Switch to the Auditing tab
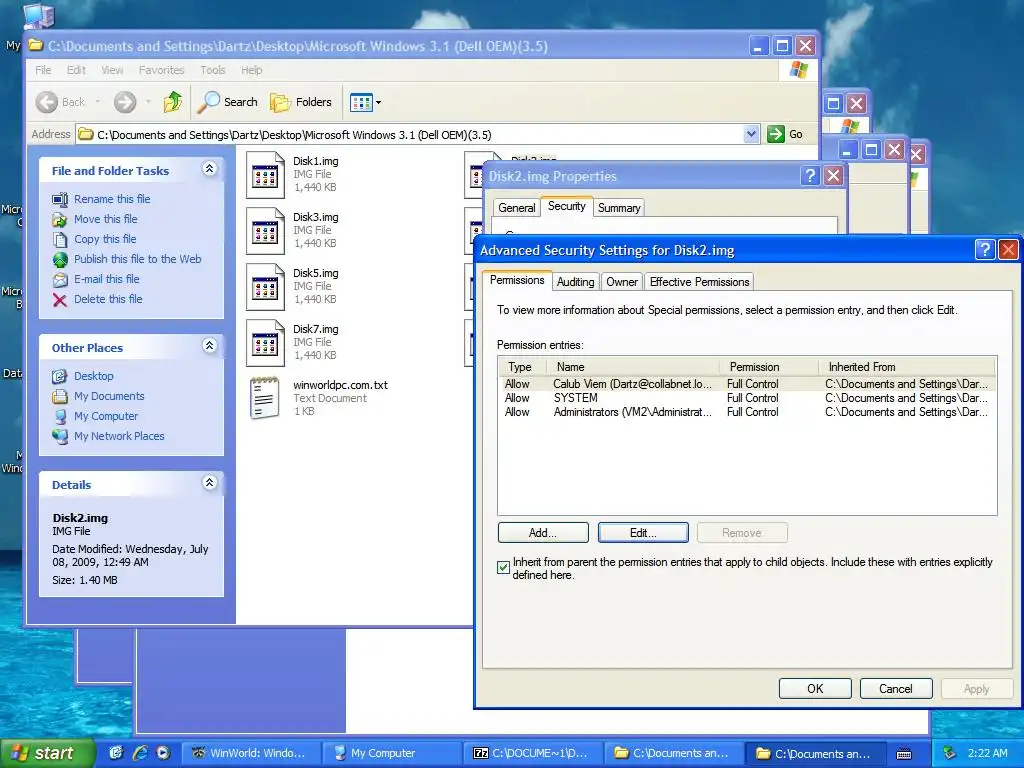The image size is (1024, 768). click(575, 281)
